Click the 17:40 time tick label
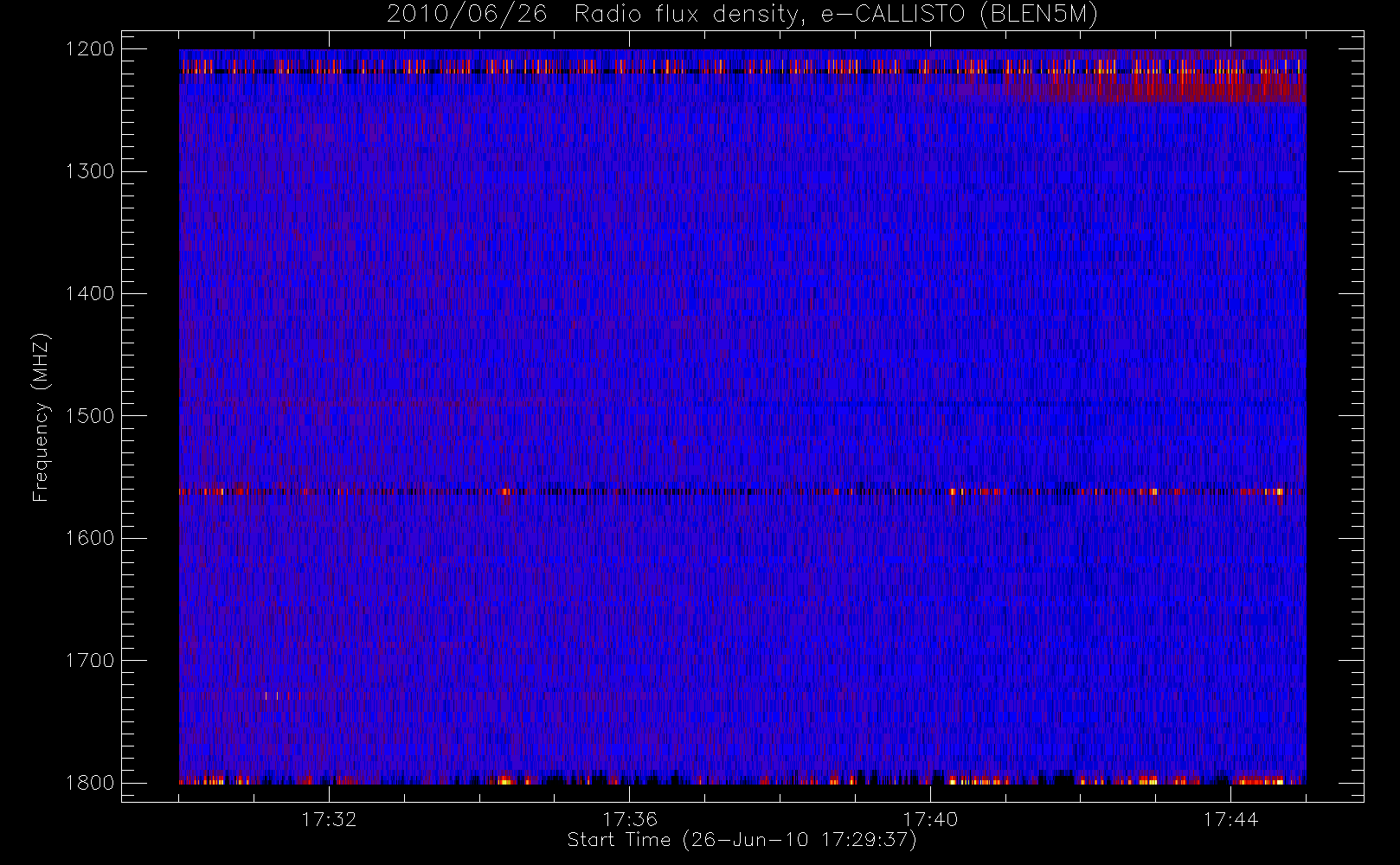The width and height of the screenshot is (1400, 865). [930, 819]
